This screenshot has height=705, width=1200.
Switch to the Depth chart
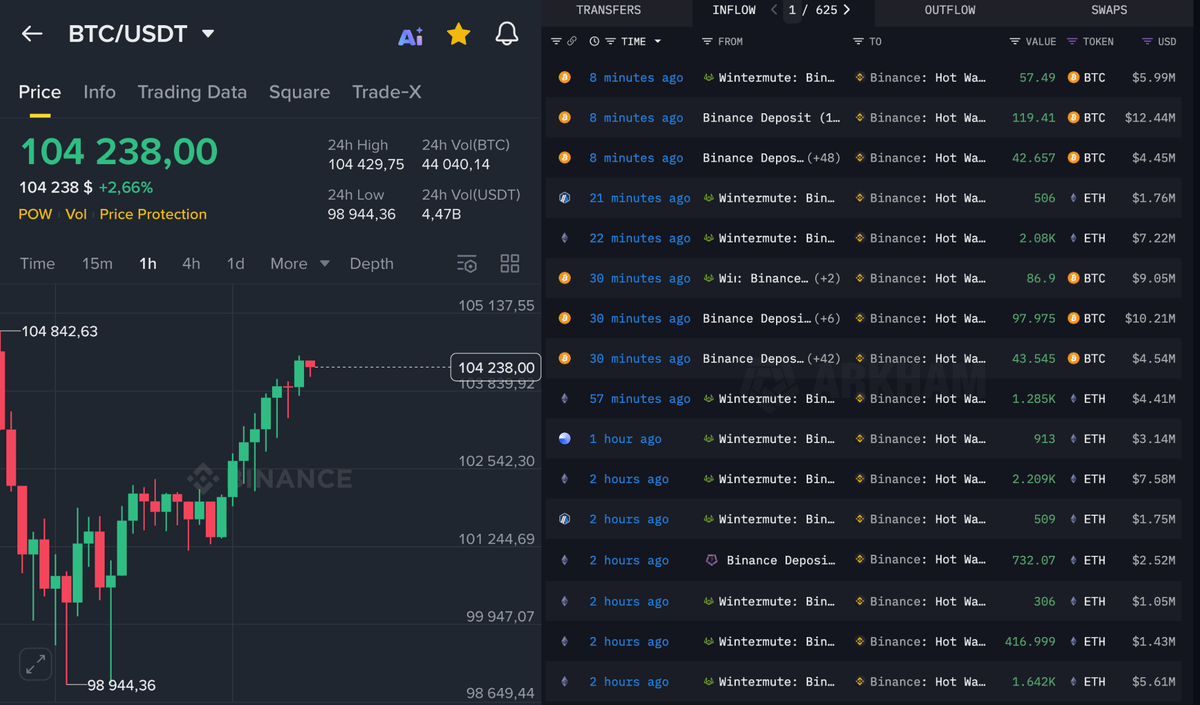point(371,264)
